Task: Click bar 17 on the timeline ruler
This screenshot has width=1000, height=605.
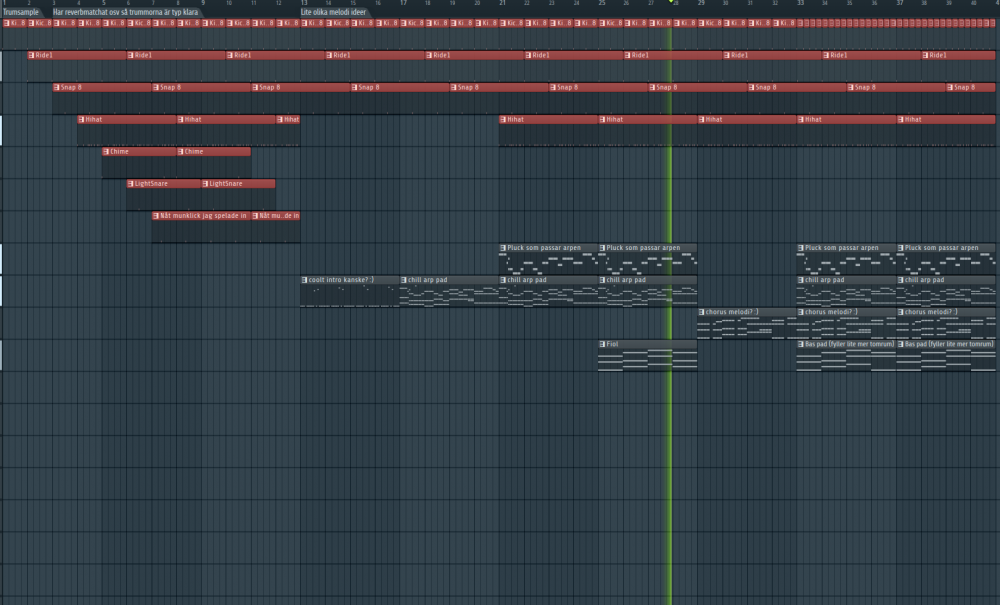Action: 403,3
